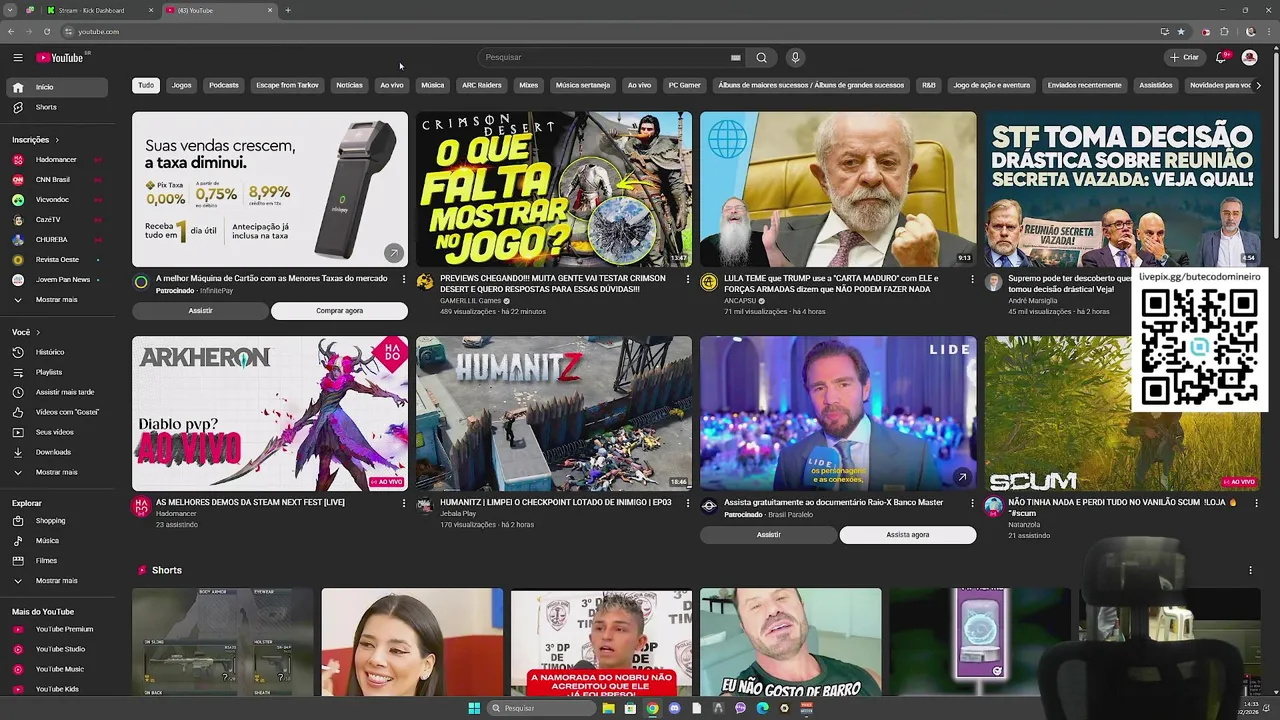The height and width of the screenshot is (720, 1280).
Task: Open the CNN Brasil subscription
Action: (x=59, y=179)
